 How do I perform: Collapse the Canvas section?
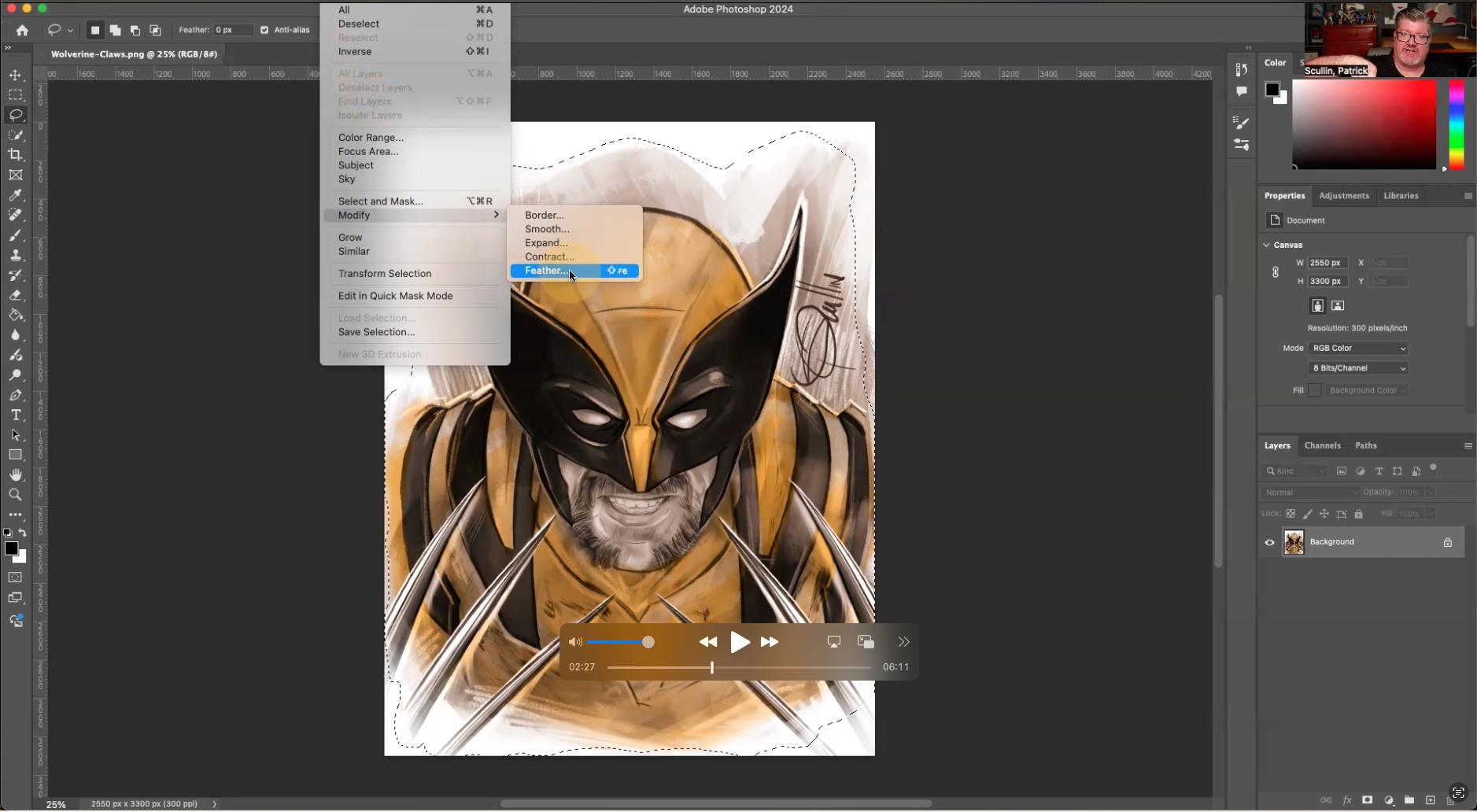click(1267, 245)
